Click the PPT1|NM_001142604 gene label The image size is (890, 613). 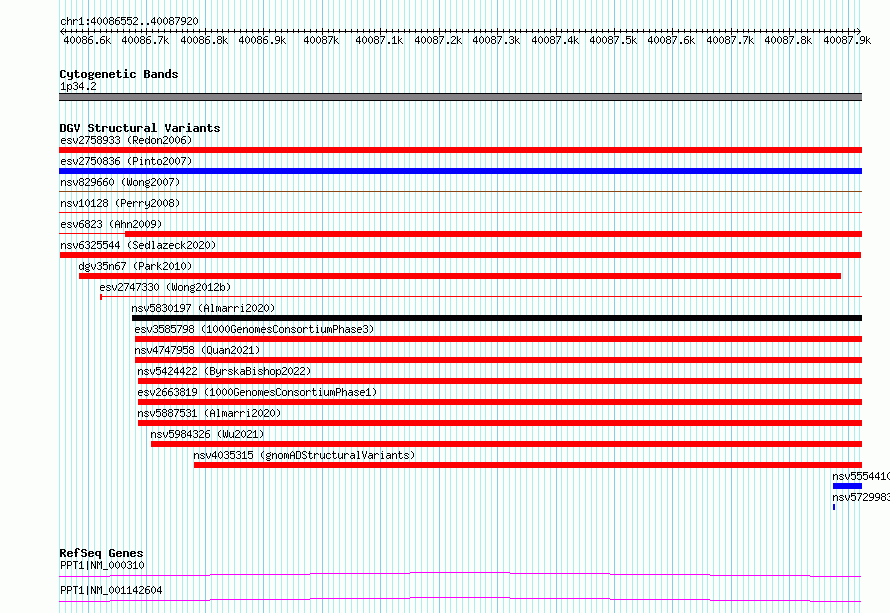click(111, 590)
